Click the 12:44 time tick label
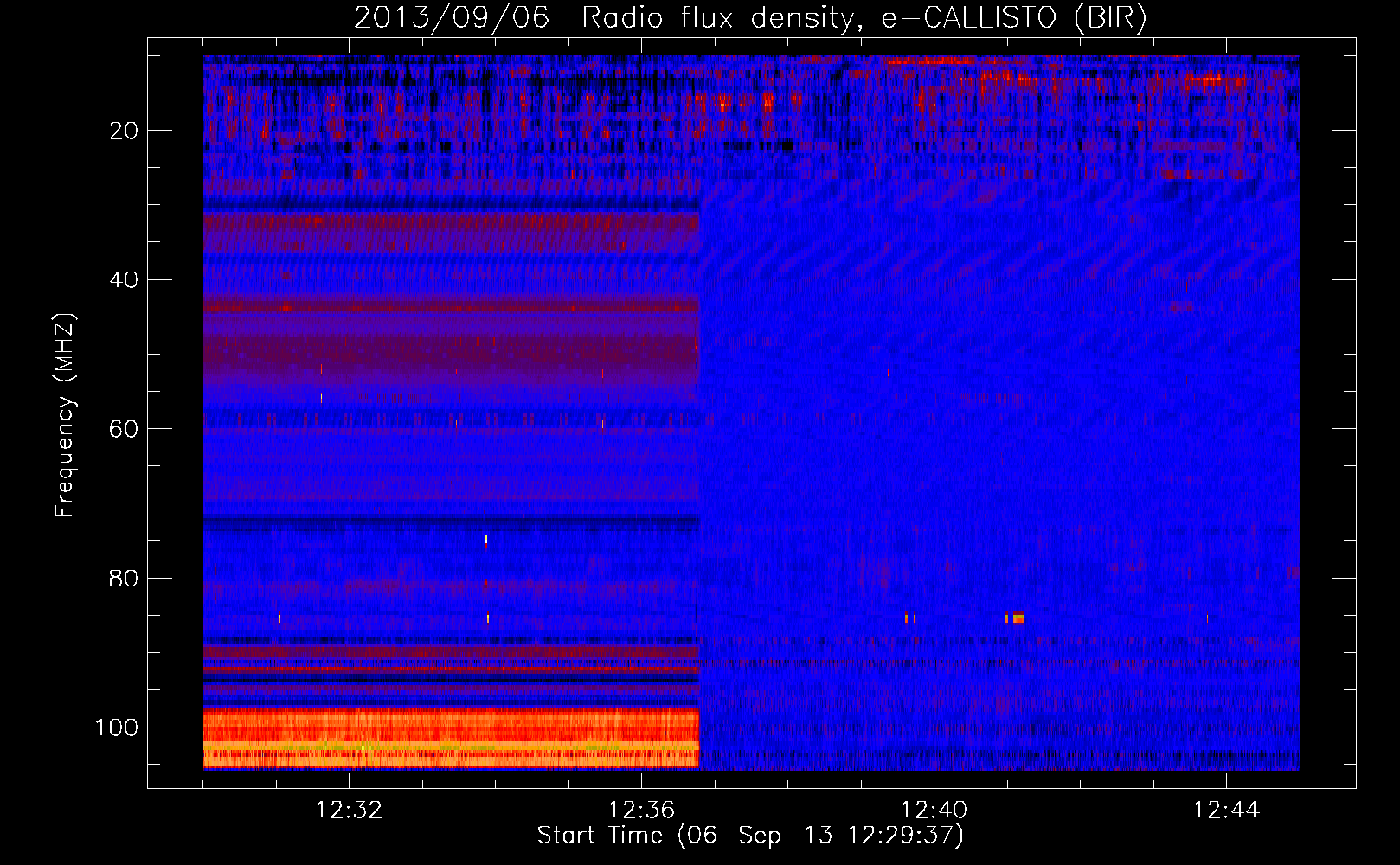 (1227, 811)
